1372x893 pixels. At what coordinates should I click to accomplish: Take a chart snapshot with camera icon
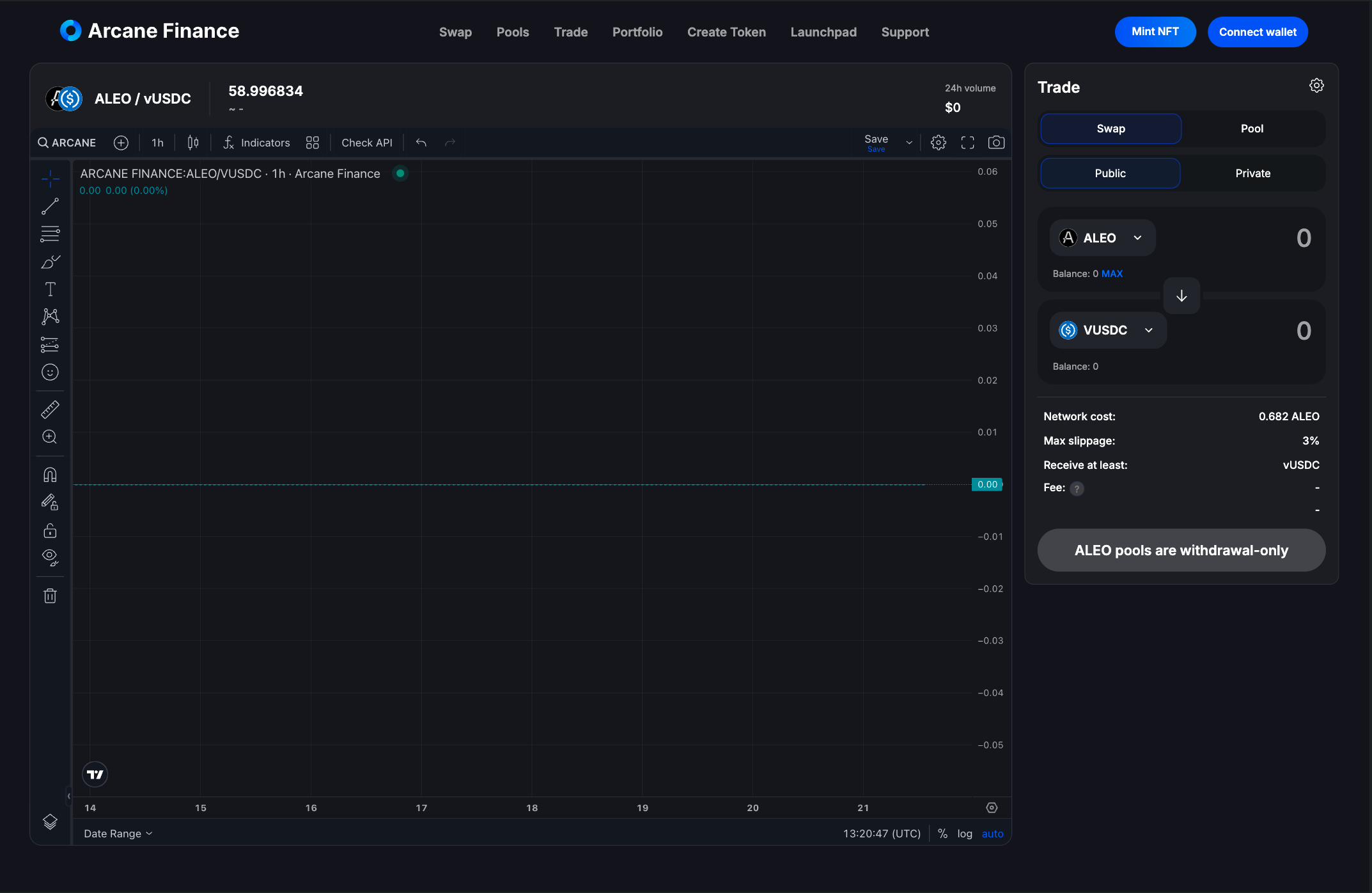996,143
